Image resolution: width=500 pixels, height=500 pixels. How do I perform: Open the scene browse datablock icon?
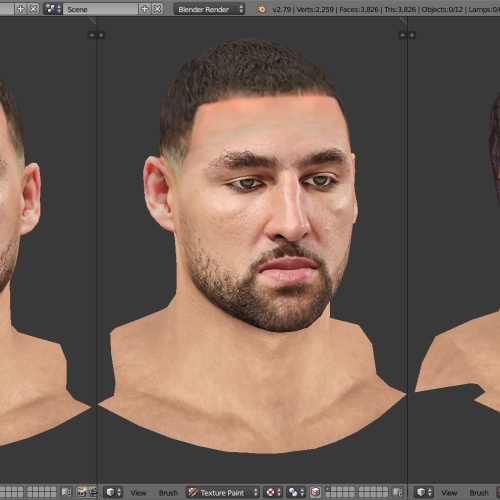coord(53,9)
